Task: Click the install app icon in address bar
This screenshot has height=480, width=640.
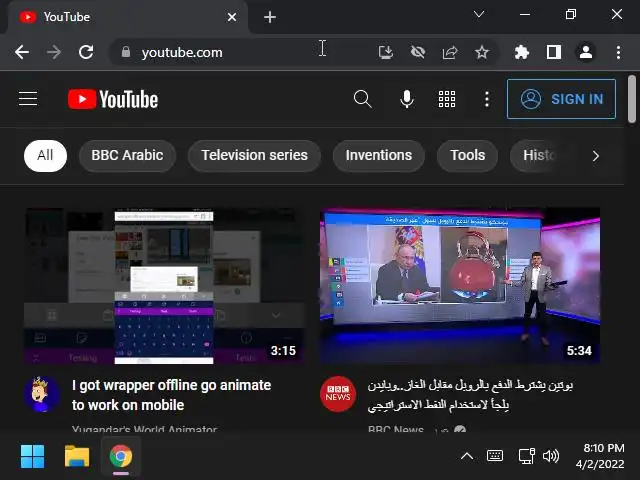Action: [x=386, y=52]
